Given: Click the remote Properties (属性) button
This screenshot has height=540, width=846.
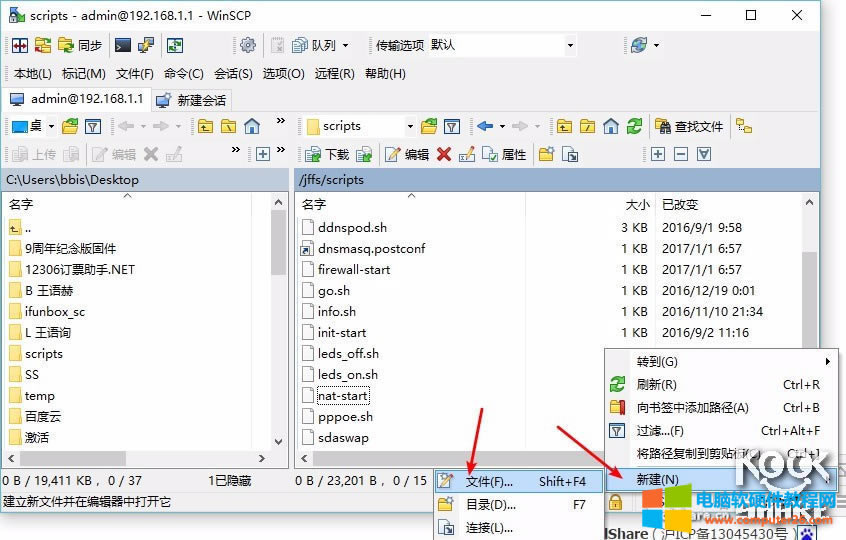Looking at the screenshot, I should (503, 155).
